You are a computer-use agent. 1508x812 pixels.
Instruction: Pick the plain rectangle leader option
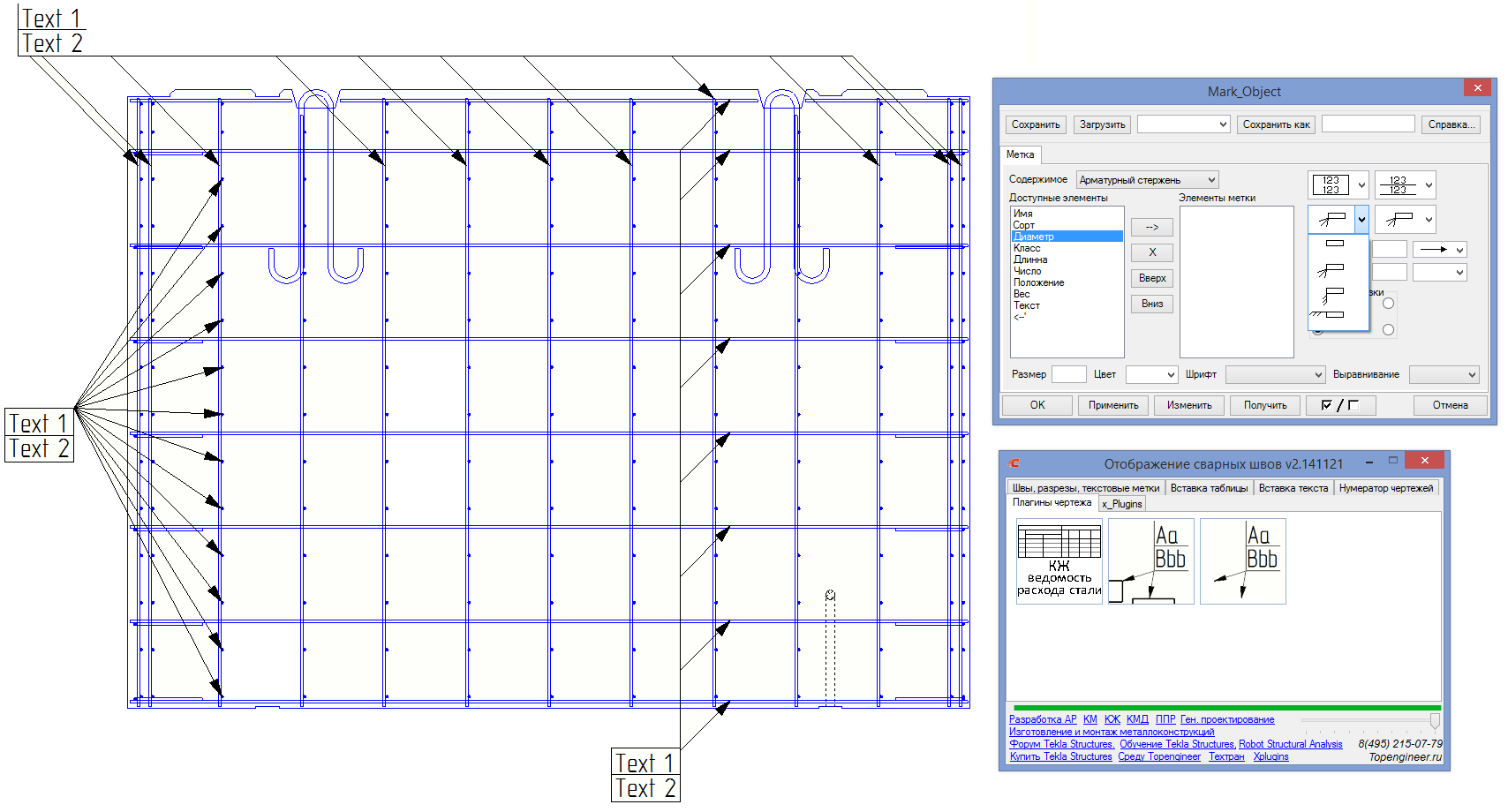click(x=1335, y=244)
